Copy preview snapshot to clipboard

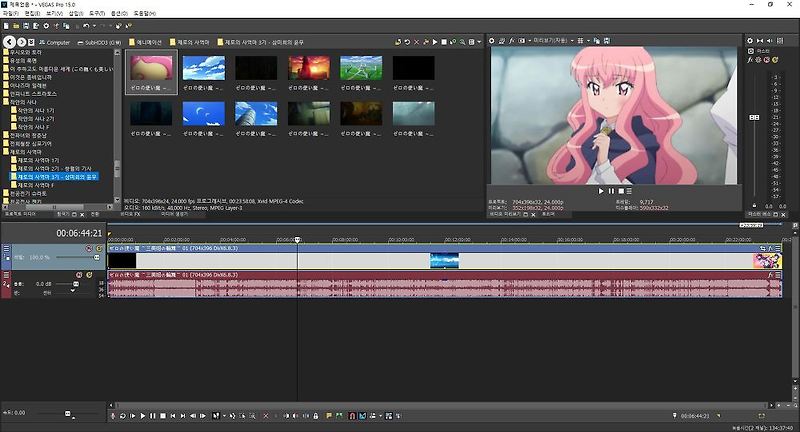[x=596, y=40]
